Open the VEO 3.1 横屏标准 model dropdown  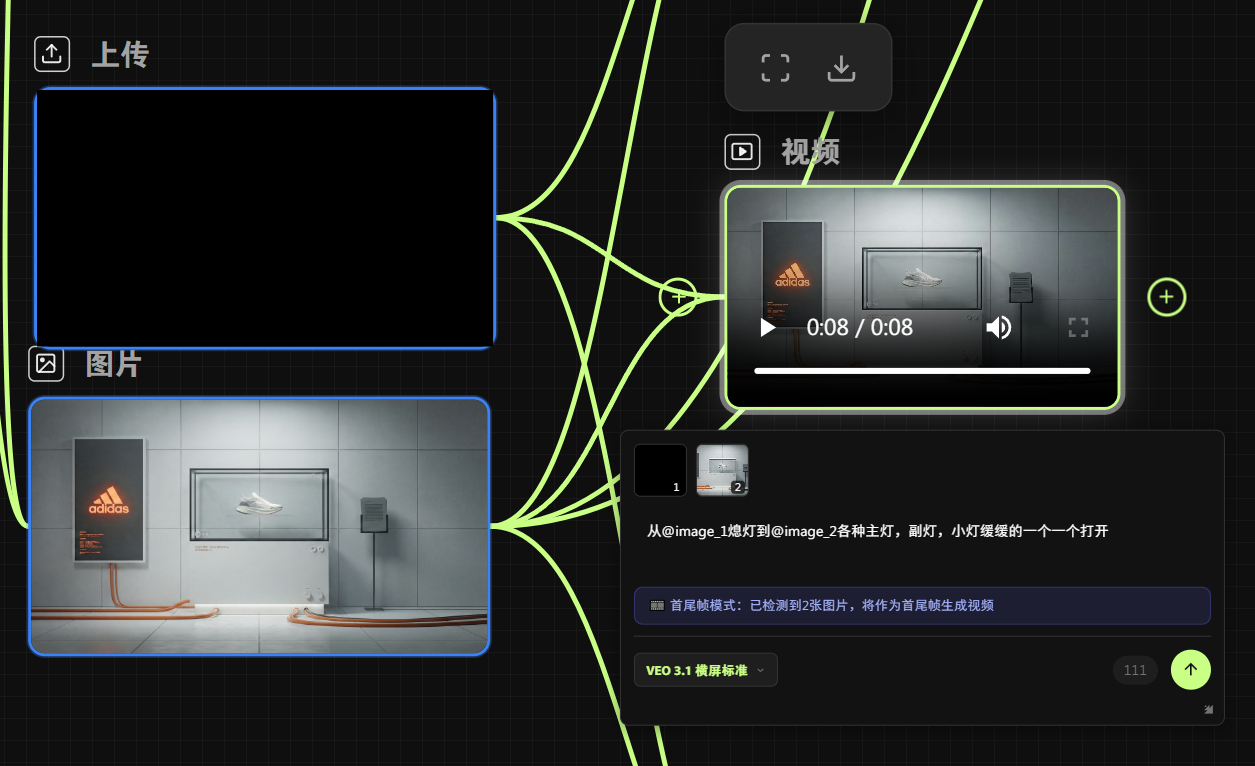(x=705, y=670)
